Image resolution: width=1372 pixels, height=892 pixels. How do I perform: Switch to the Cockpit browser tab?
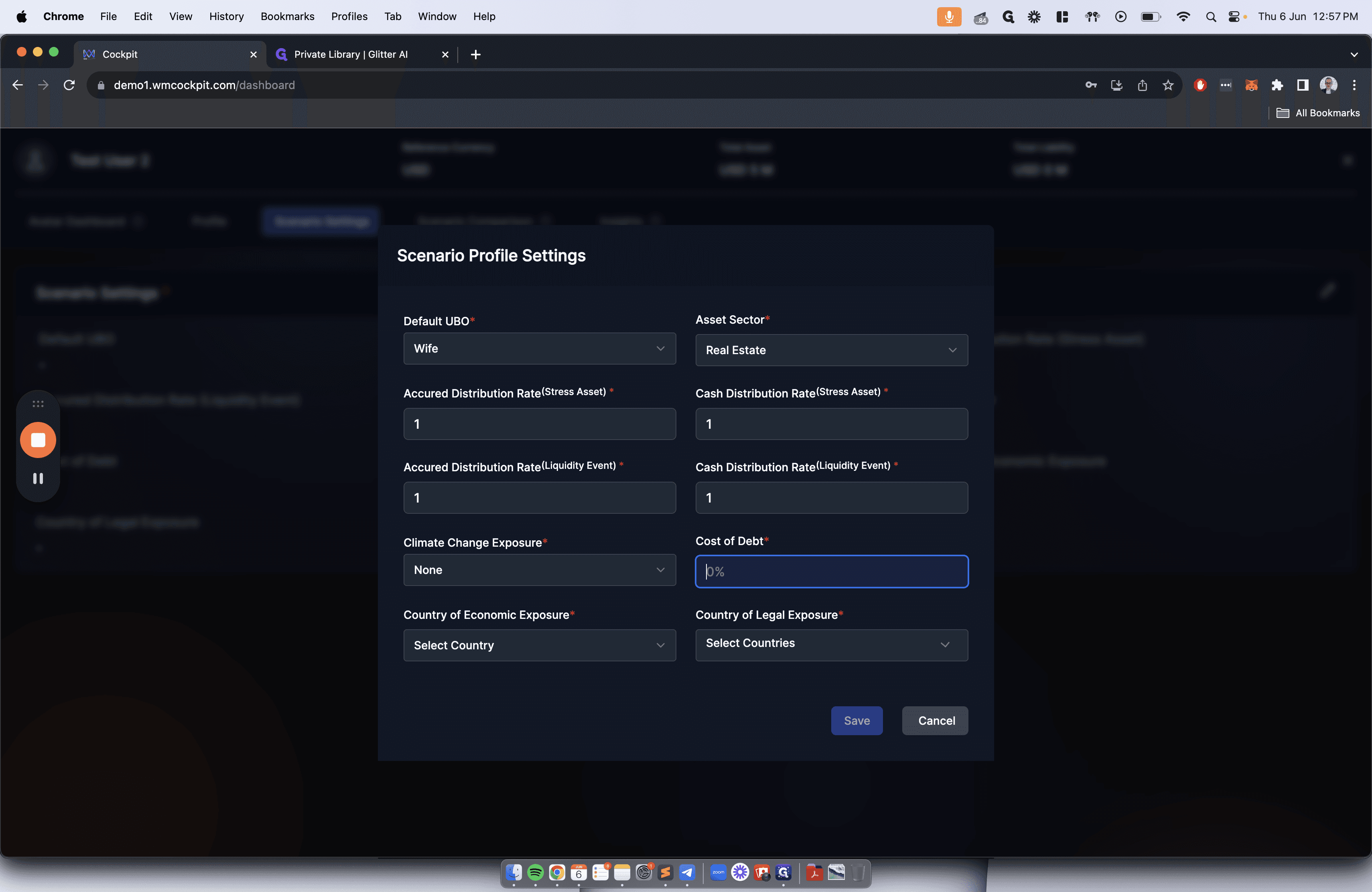tap(170, 54)
